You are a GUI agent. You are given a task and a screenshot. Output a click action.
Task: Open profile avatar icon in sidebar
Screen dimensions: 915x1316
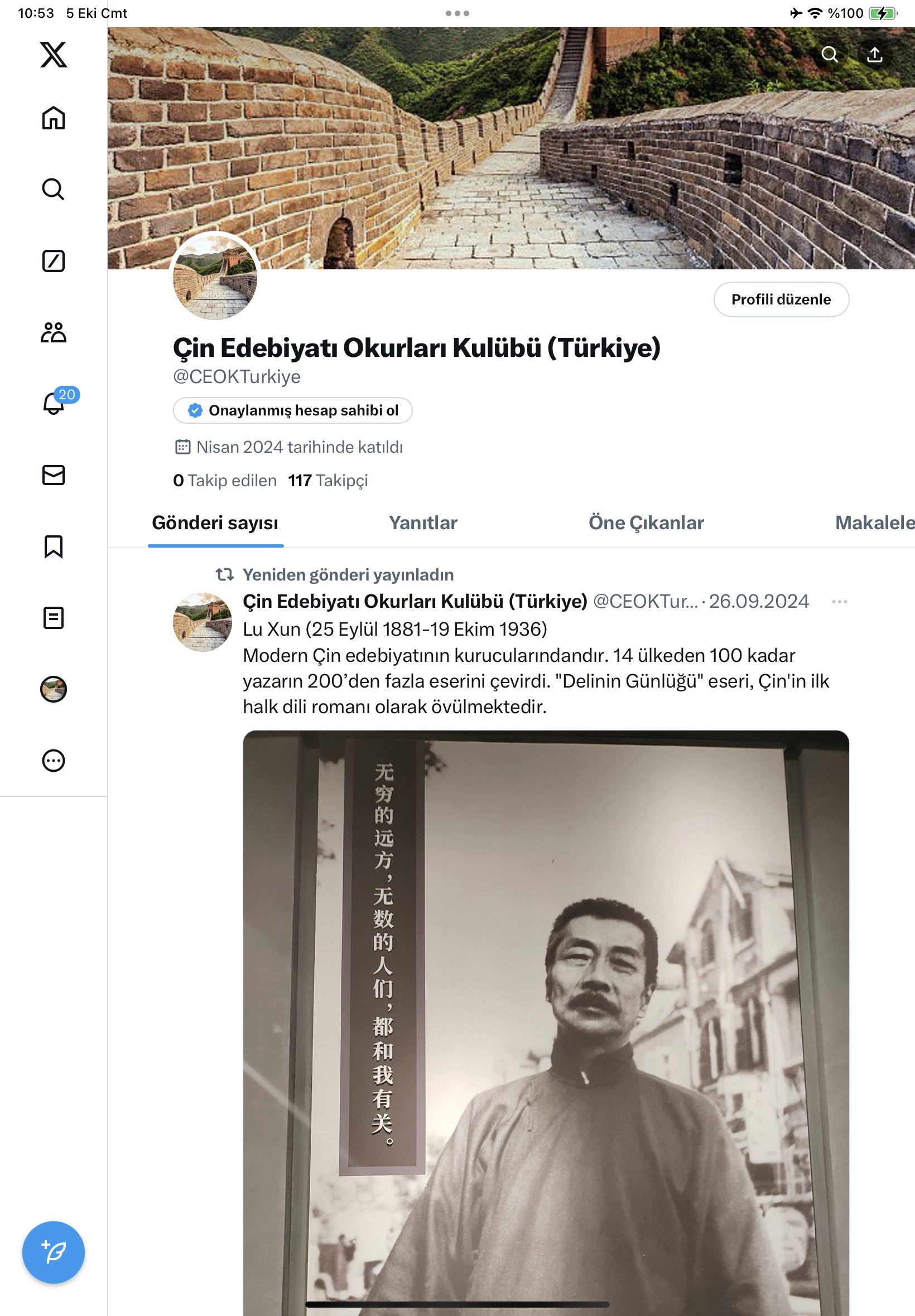54,689
